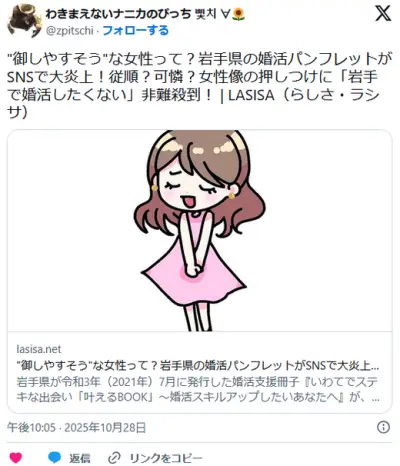Screen dimensions: 400x466
Task: Click the chain link copy icon
Action: click(115, 457)
